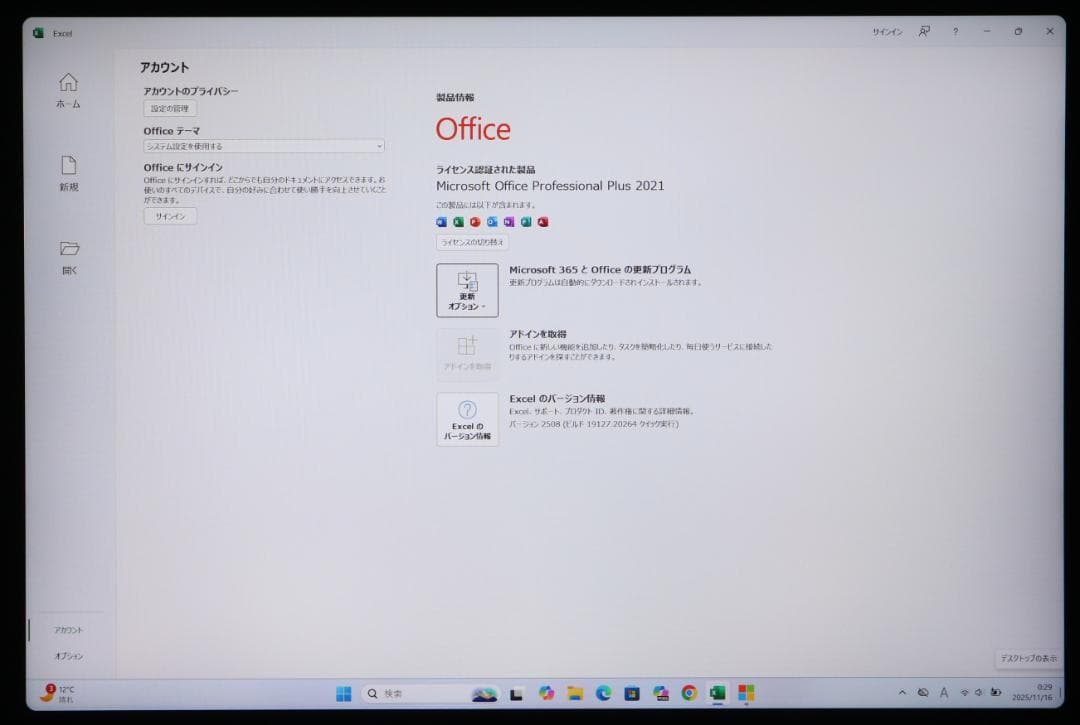Screen dimensions: 1080x725
Task: Click the Outlook icon in the product list
Action: (491, 222)
